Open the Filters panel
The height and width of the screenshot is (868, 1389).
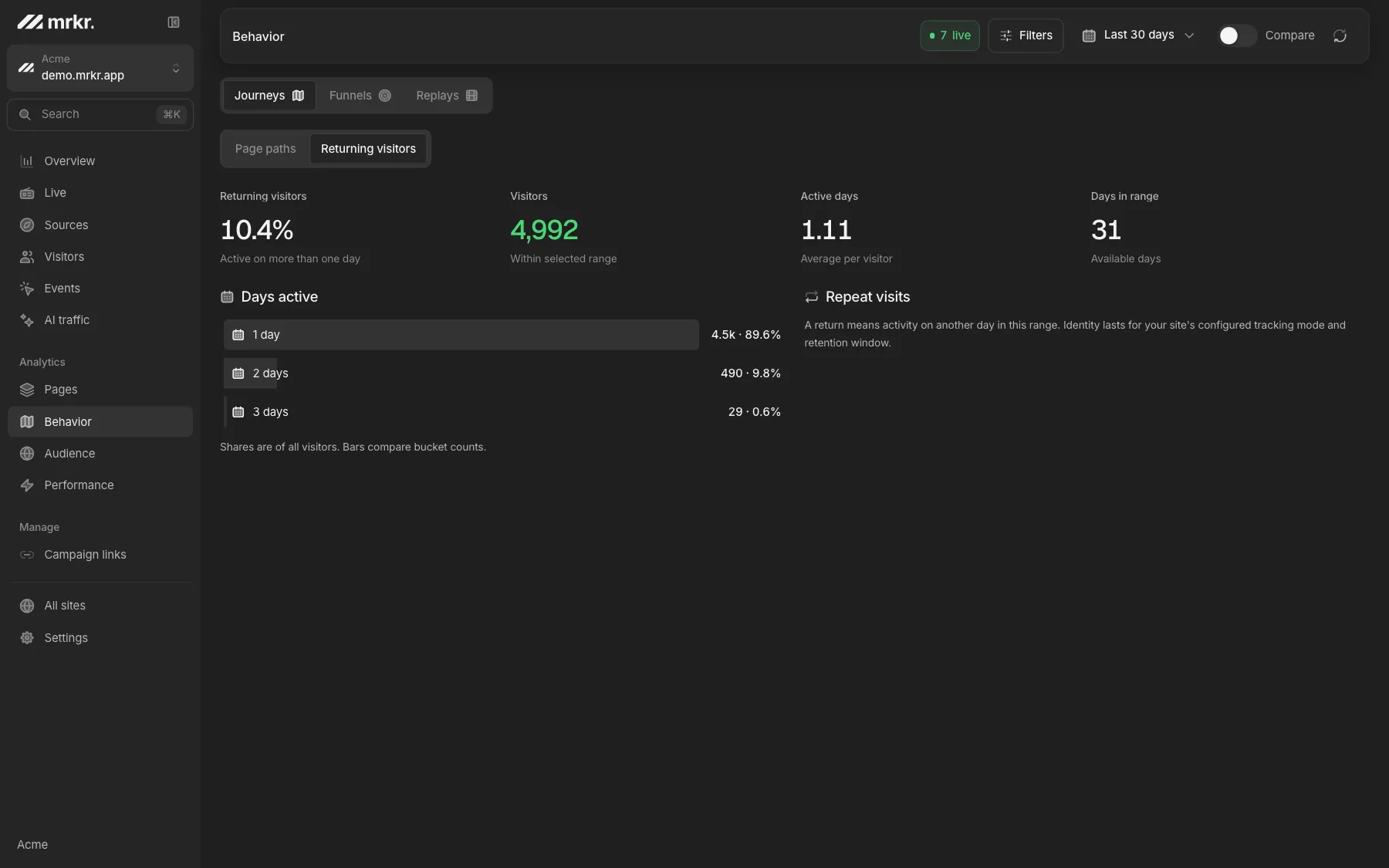click(1026, 35)
